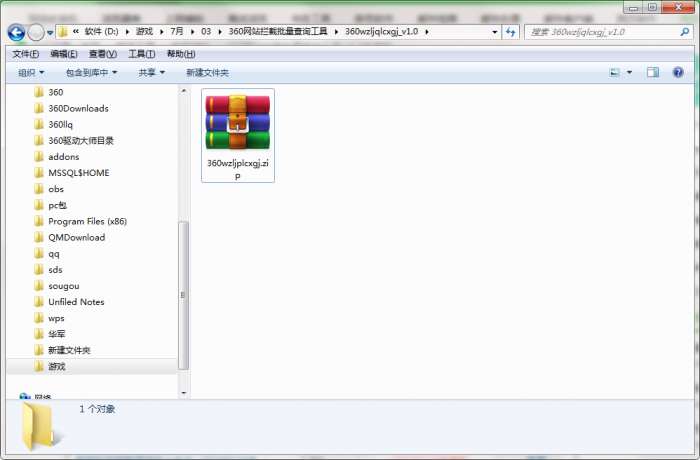Viewport: 700px width, 460px height.
Task: Click the Forward navigation arrow
Action: click(x=36, y=32)
